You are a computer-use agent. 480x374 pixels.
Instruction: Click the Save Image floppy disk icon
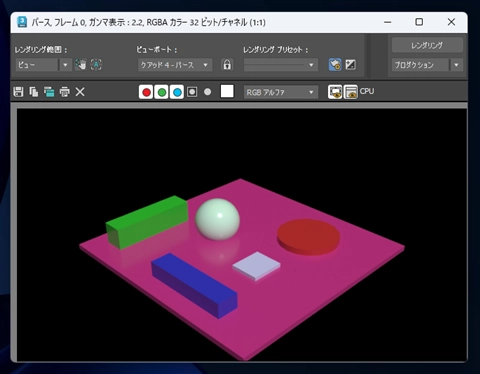pyautogui.click(x=18, y=92)
